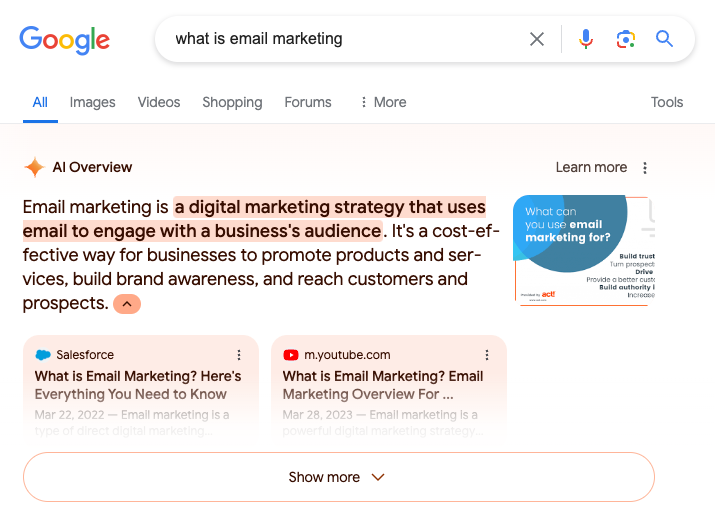Image resolution: width=715 pixels, height=510 pixels.
Task: Click the Google logo
Action: 65,40
